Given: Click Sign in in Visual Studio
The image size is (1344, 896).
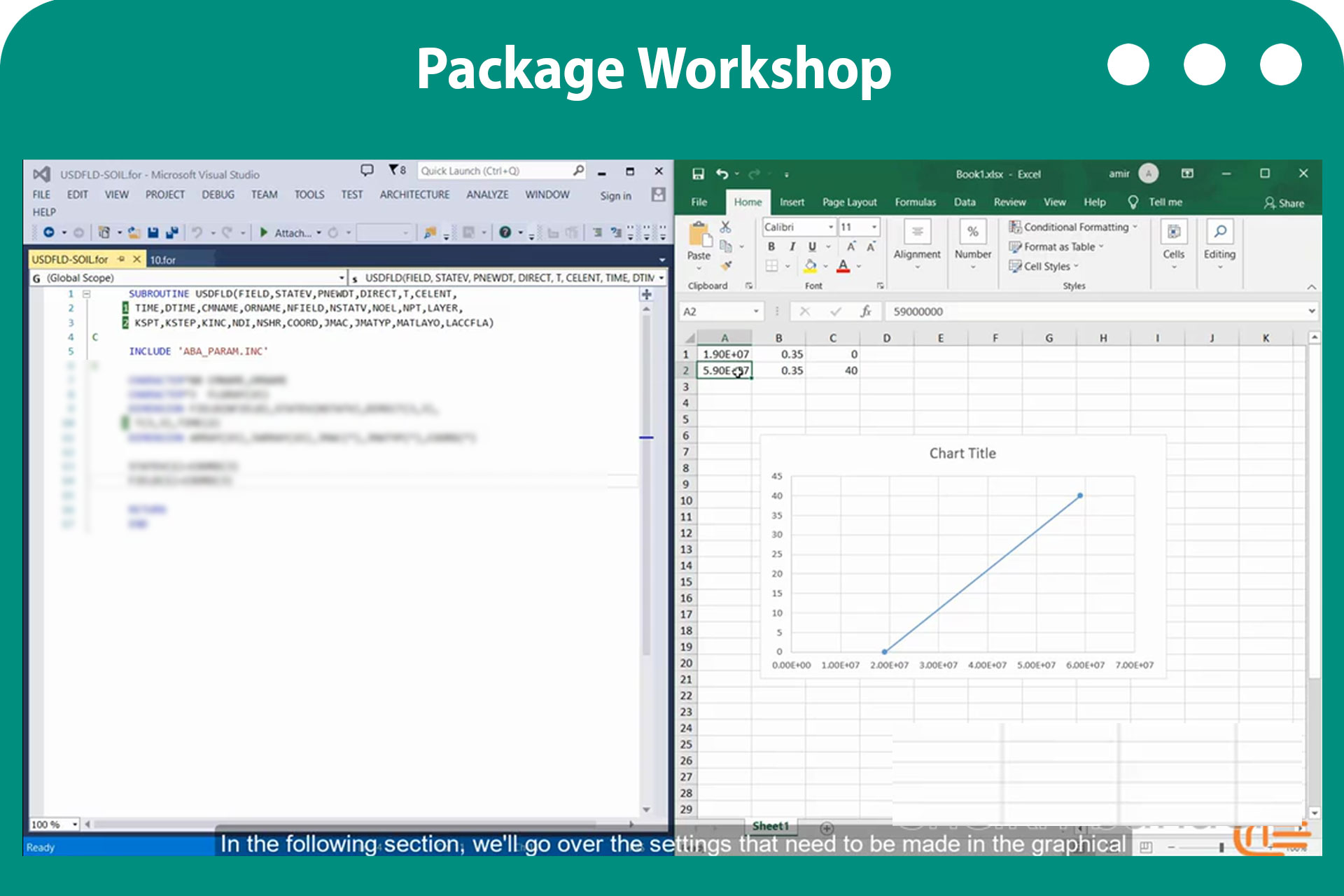Looking at the screenshot, I should (615, 196).
